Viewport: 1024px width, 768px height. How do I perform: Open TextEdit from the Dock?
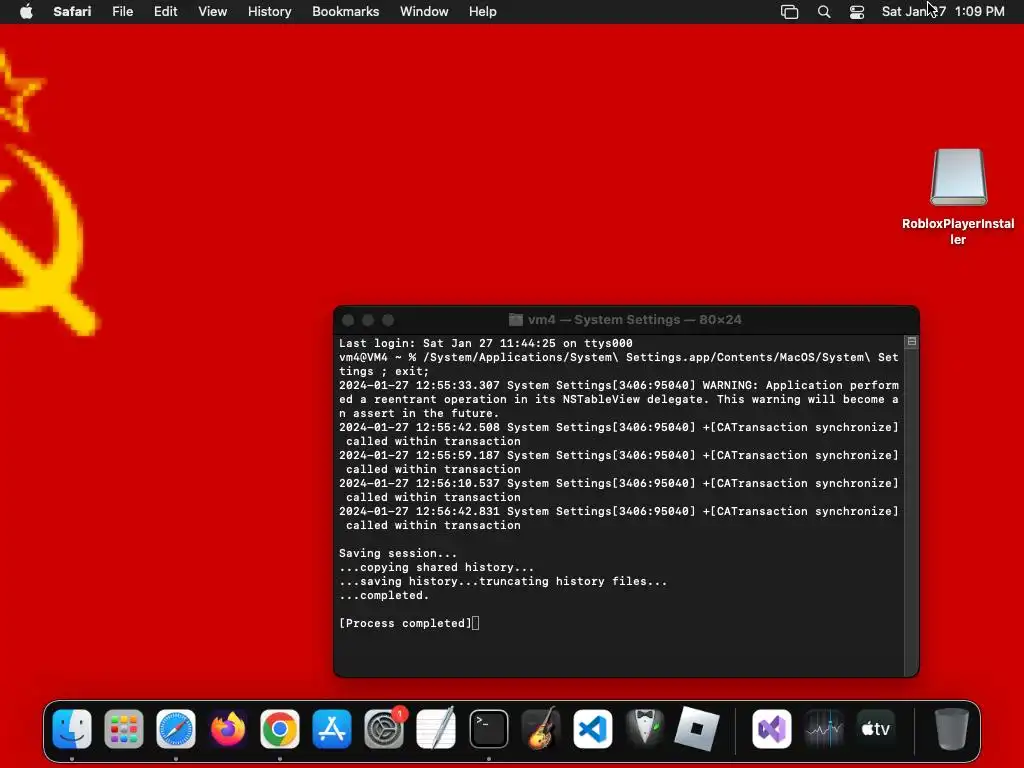point(436,729)
